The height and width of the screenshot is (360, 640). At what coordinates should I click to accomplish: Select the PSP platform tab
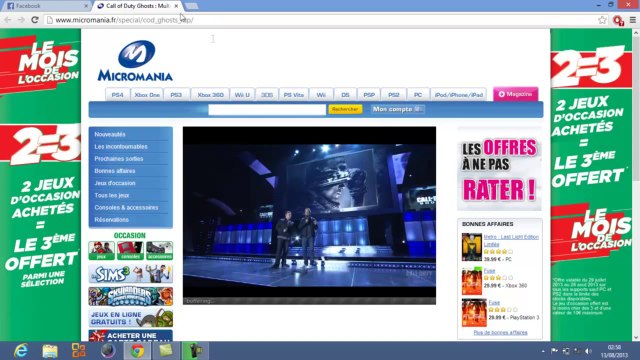pyautogui.click(x=369, y=95)
